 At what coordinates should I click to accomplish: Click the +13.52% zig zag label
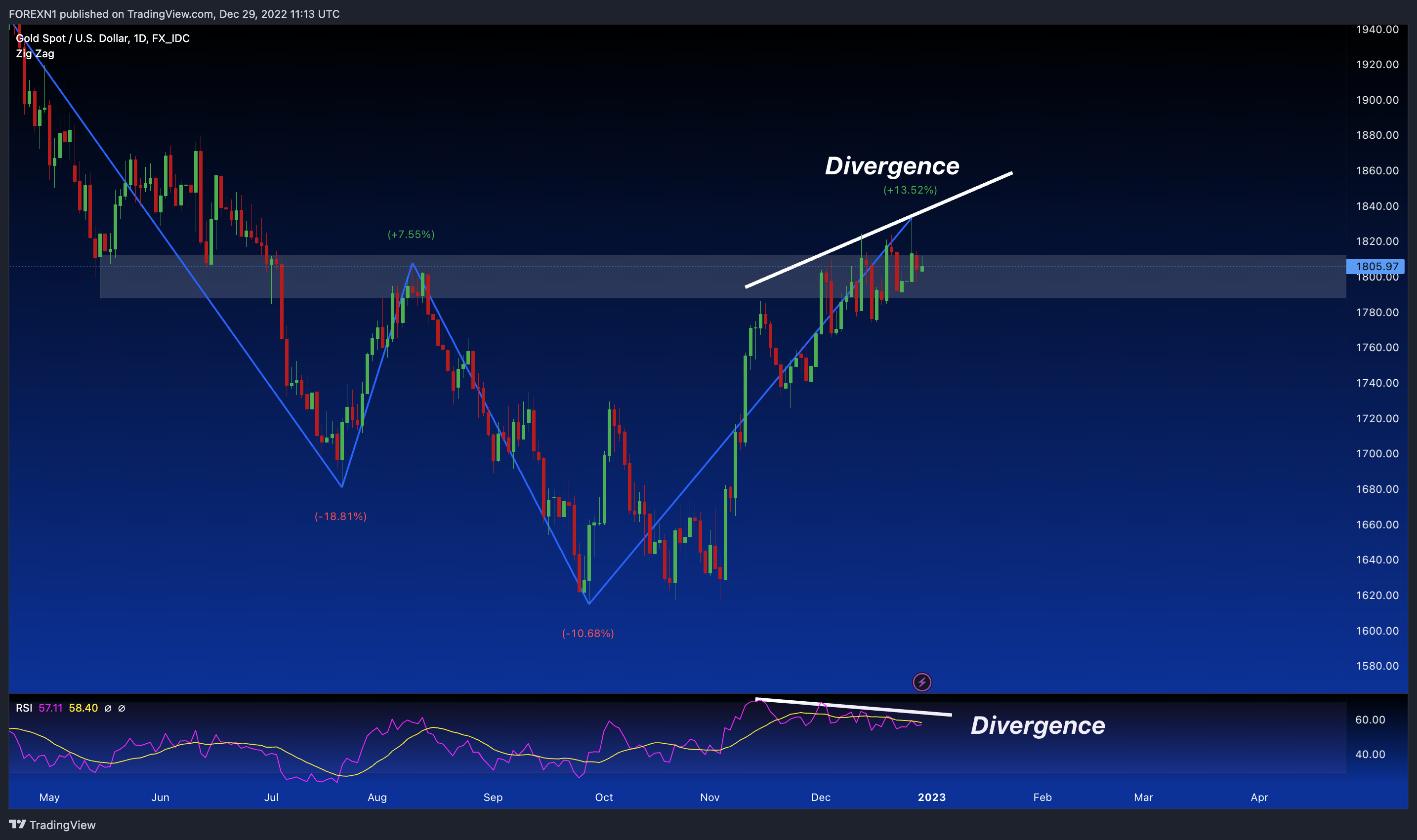click(x=910, y=190)
